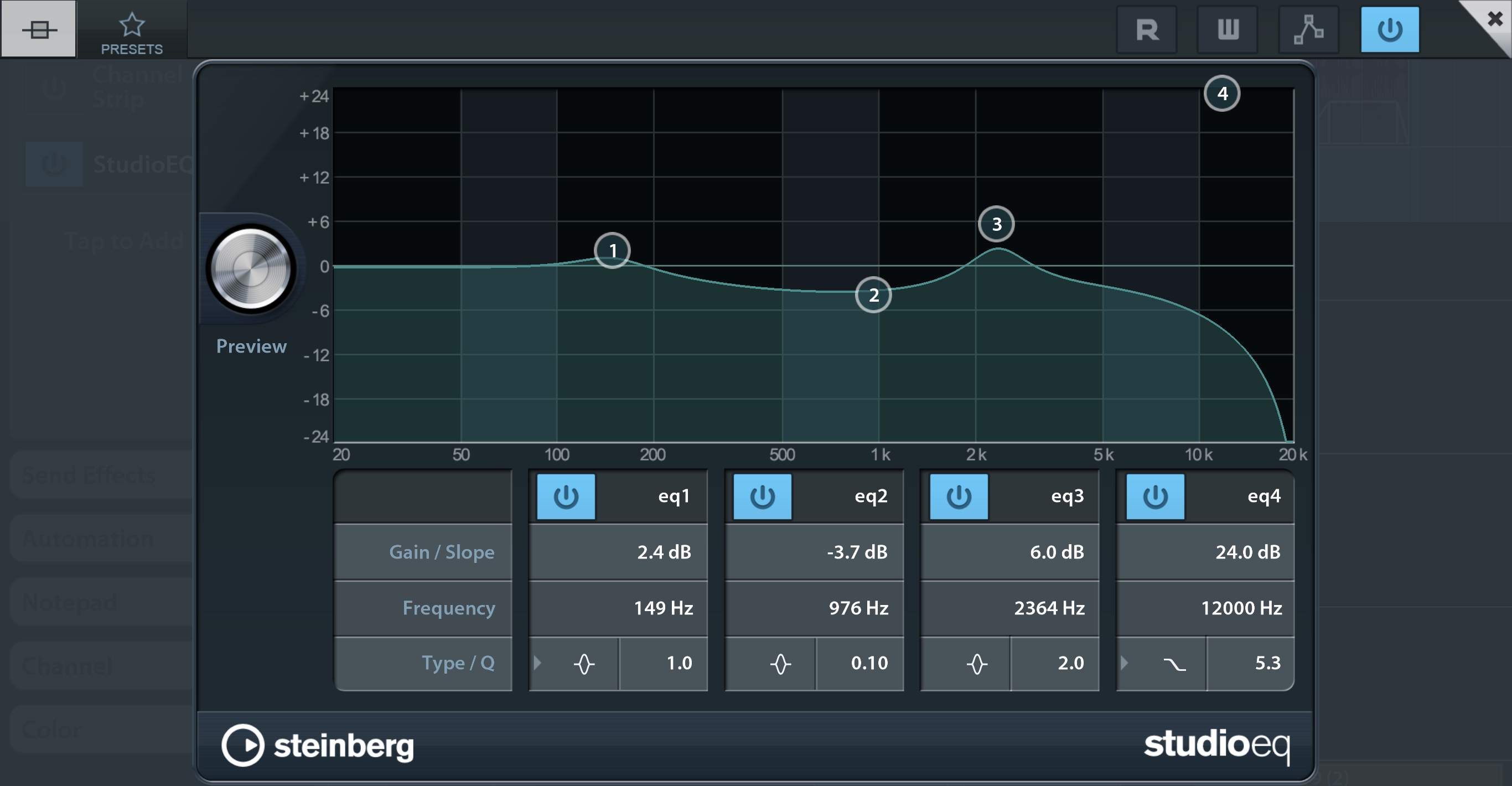1512x786 pixels.
Task: Open eq1 filter type selector
Action: (574, 664)
